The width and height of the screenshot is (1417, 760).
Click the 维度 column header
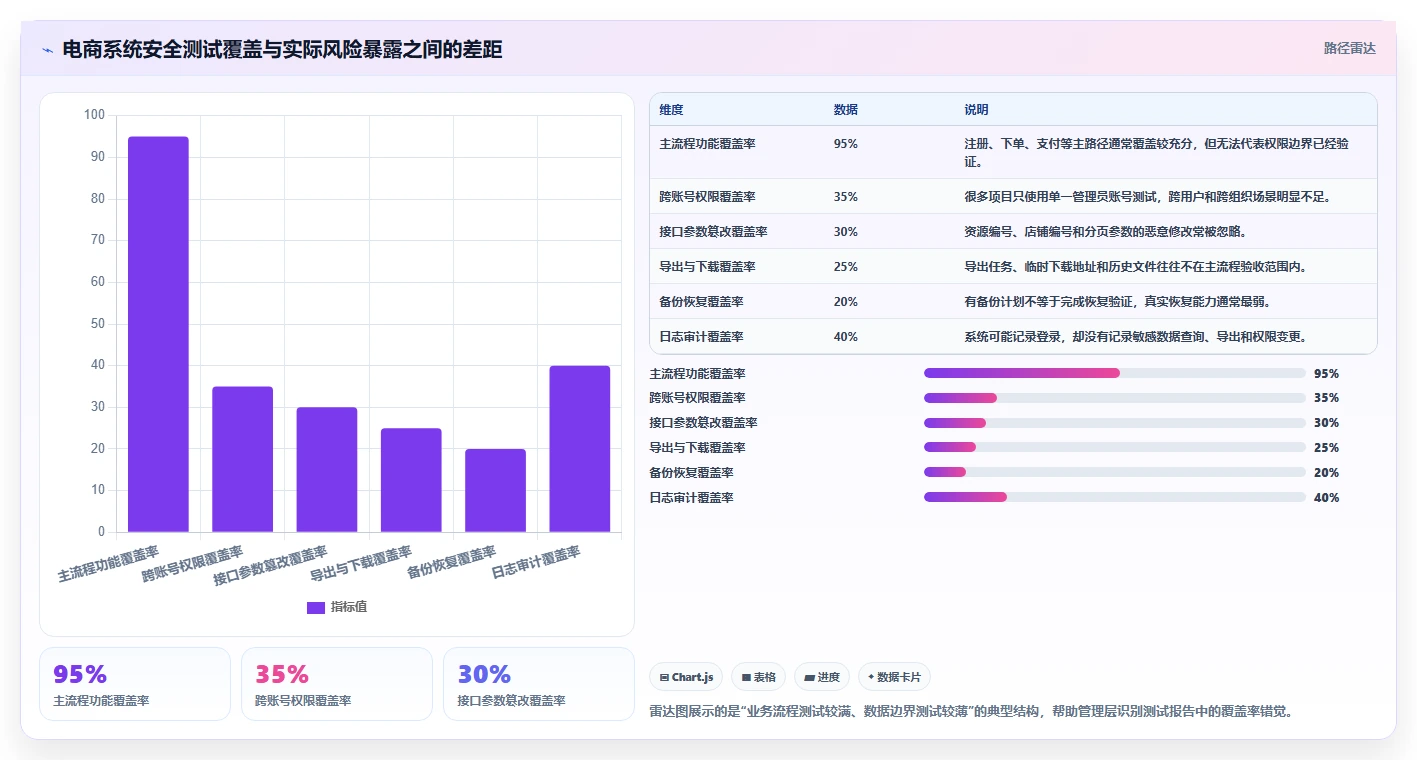[671, 110]
